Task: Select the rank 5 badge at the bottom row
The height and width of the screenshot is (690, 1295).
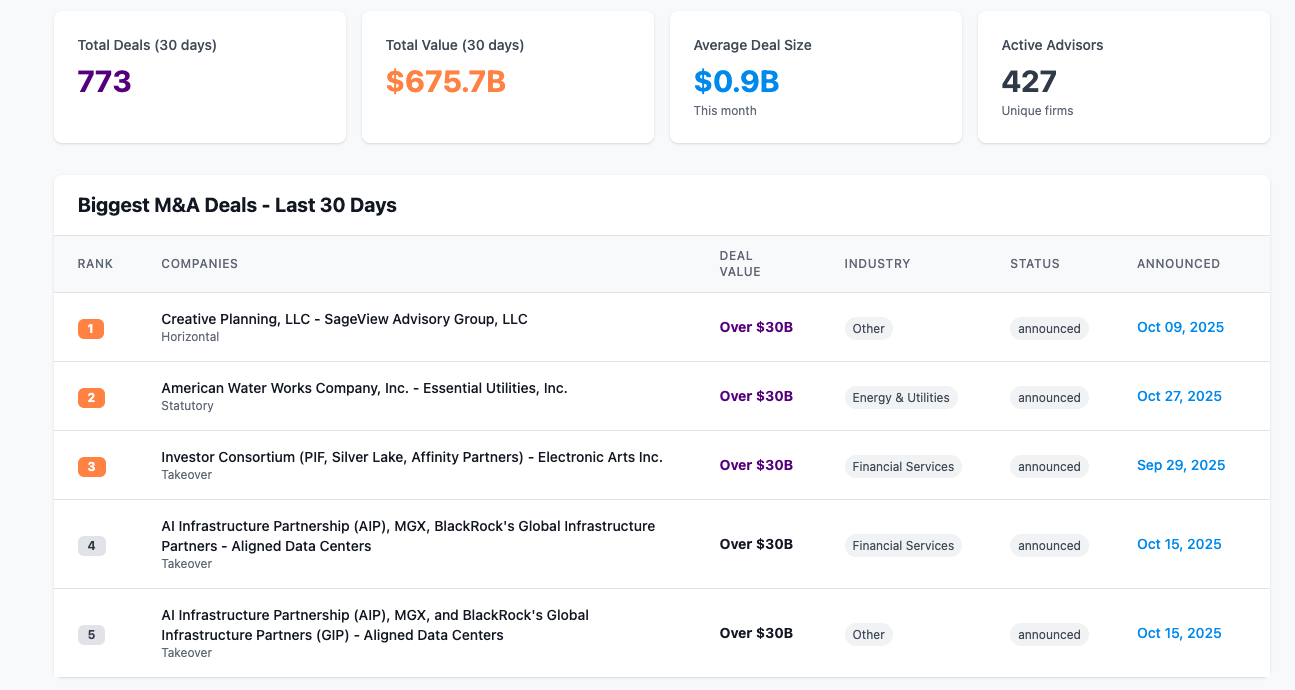Action: (x=91, y=634)
